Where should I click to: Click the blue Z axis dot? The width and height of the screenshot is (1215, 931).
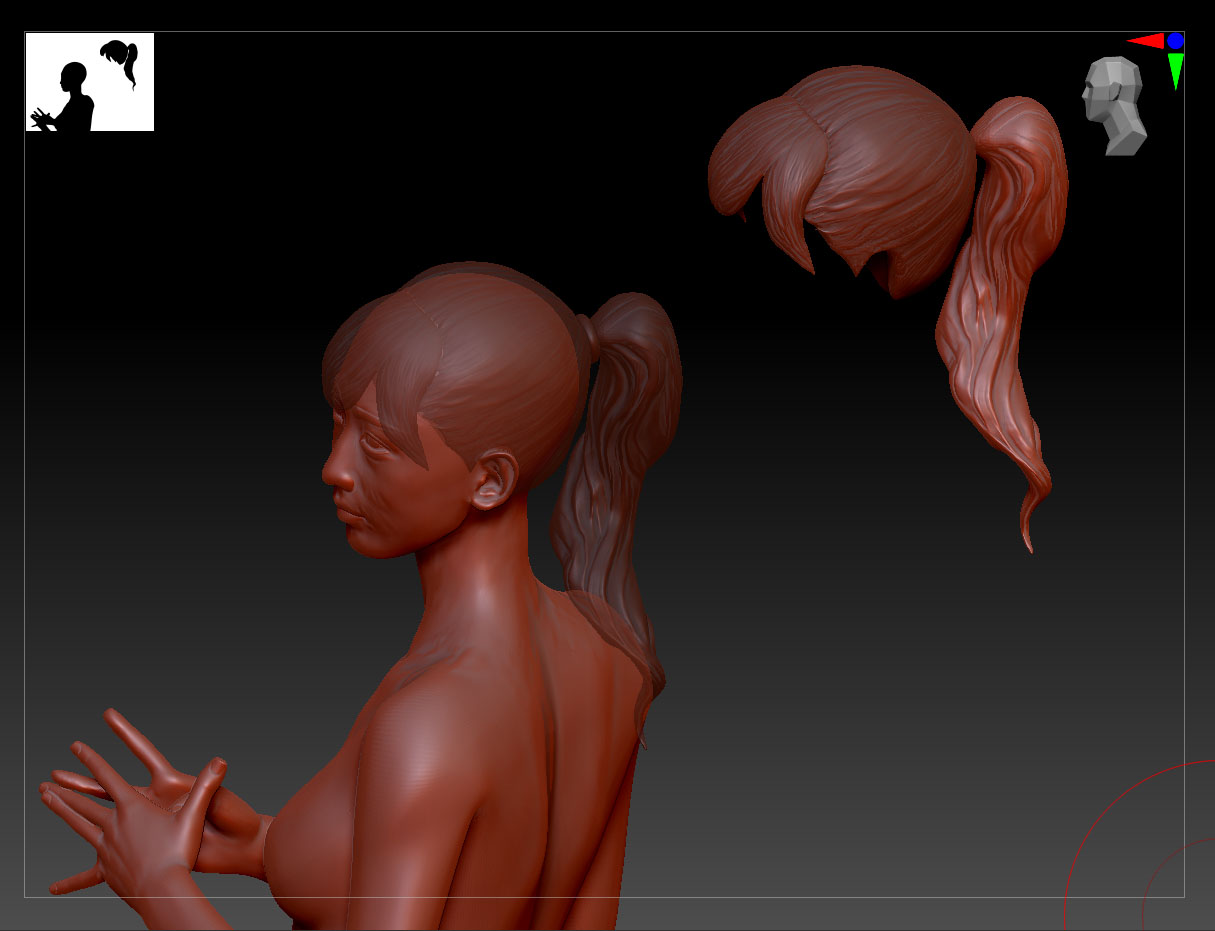click(x=1176, y=41)
